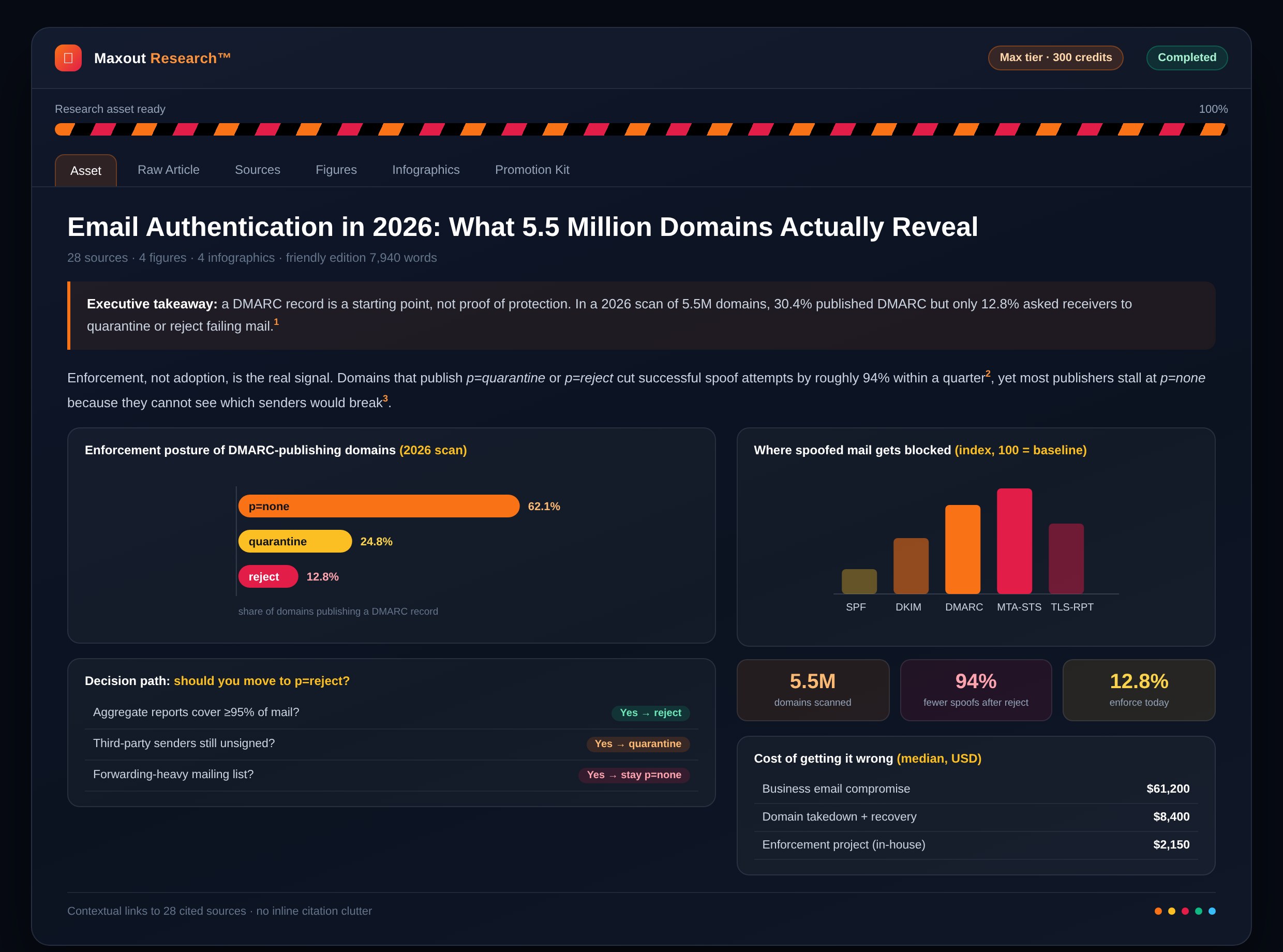The image size is (1283, 952).
Task: Click the quarantine bar in enforcement chart
Action: pos(295,541)
